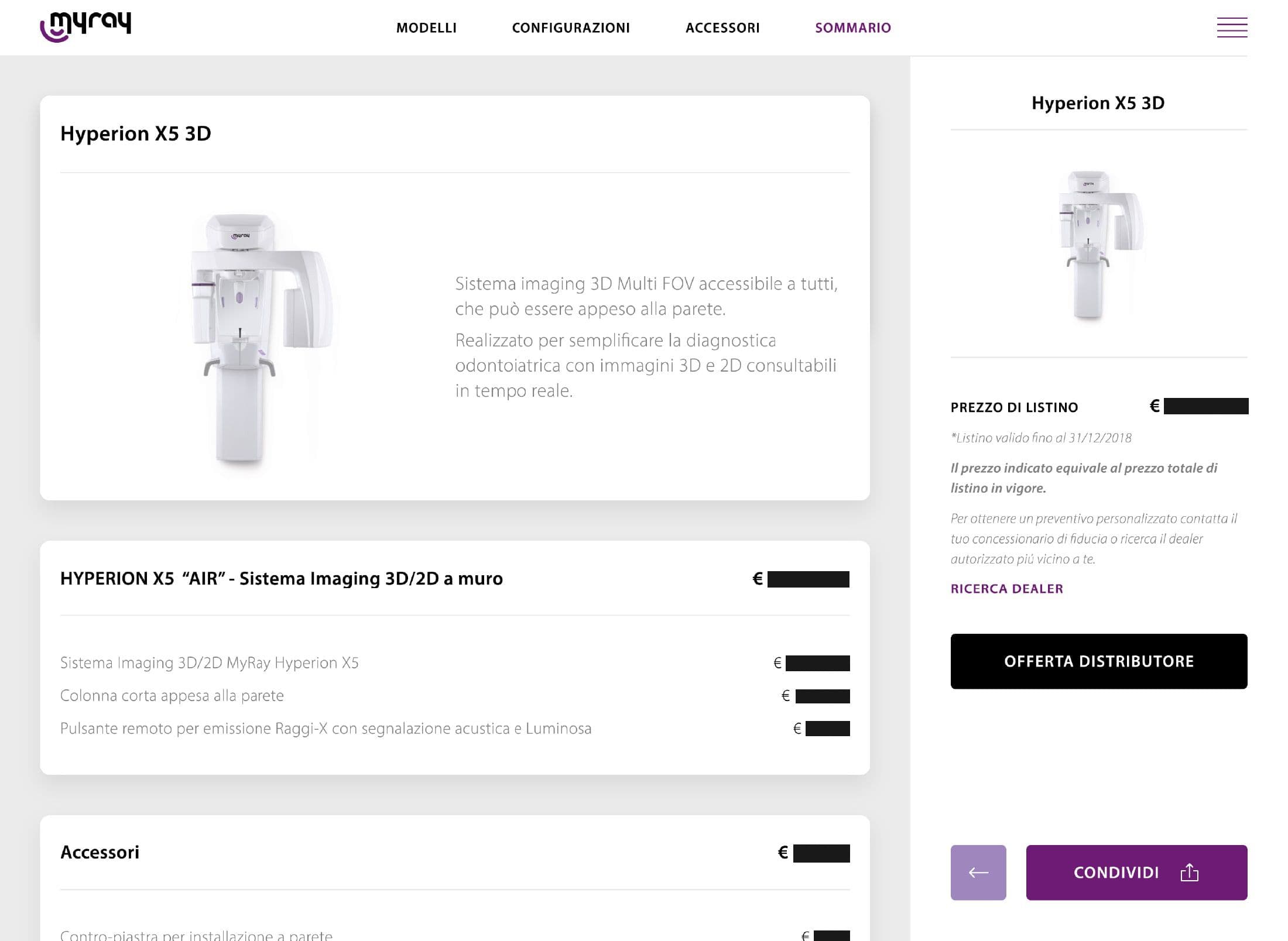Screen dimensions: 1288x941
Task: Open the hamburger menu icon
Action: pos(1232,28)
